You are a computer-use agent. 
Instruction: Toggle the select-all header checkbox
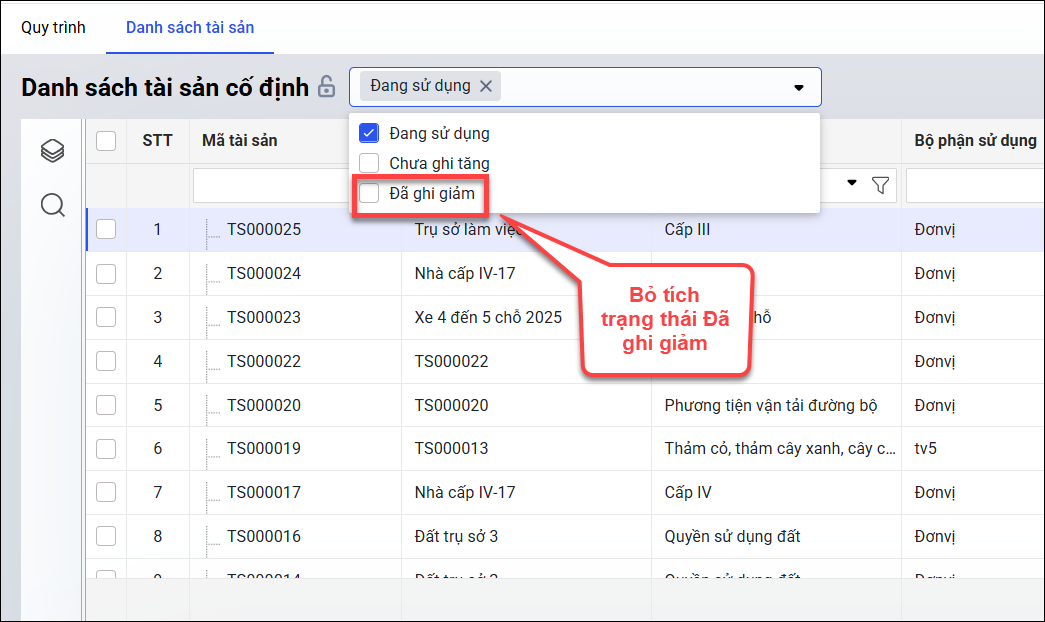pos(106,141)
